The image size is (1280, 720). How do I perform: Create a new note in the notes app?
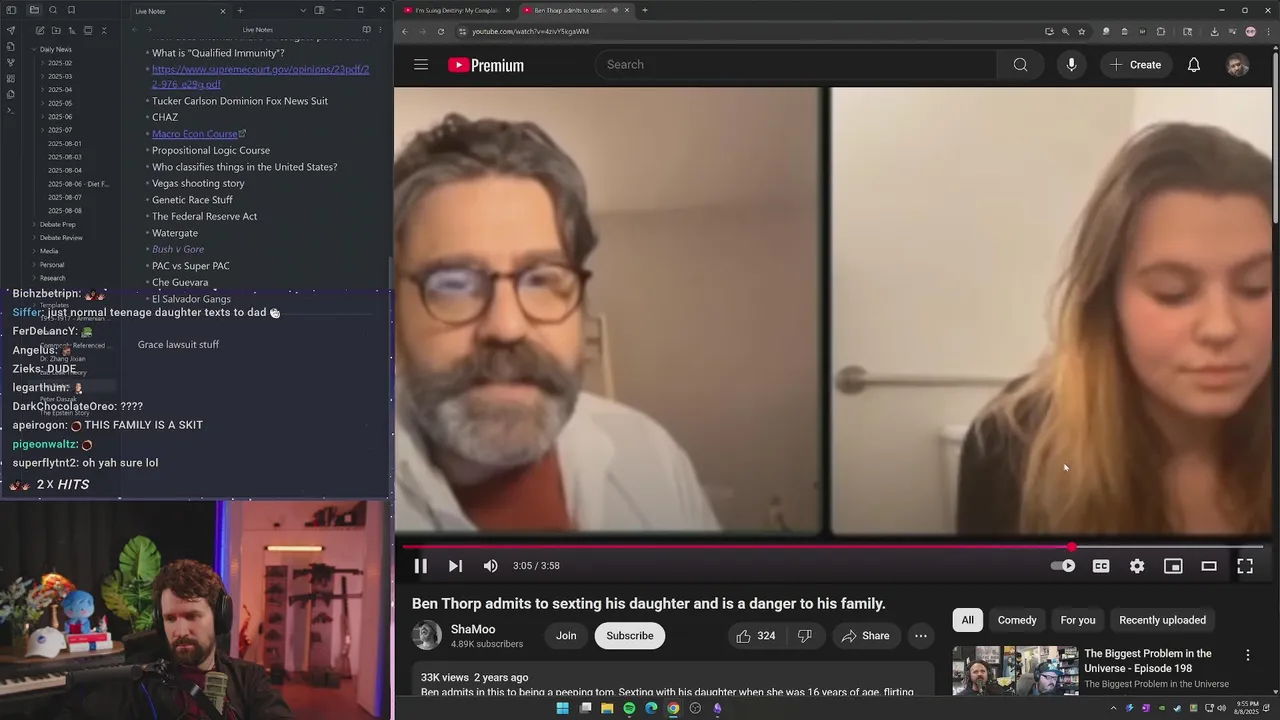point(39,31)
